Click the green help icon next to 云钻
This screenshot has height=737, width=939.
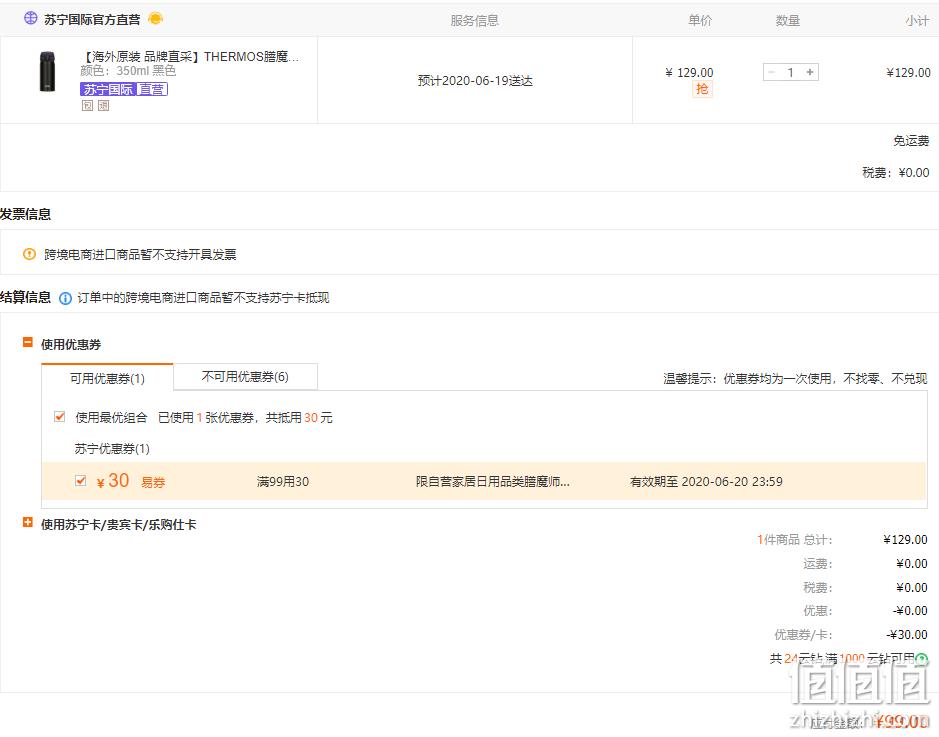pos(922,659)
